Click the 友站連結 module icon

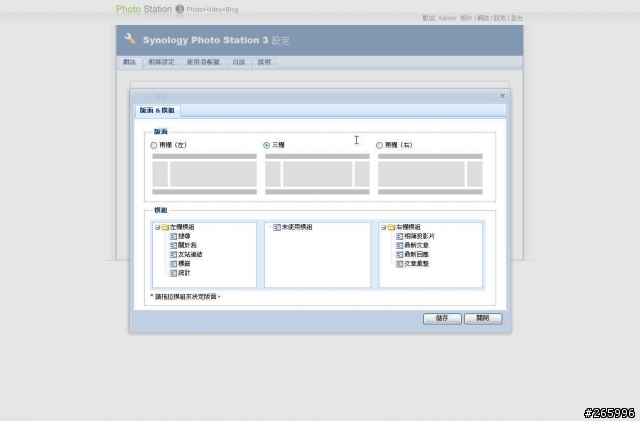(173, 254)
